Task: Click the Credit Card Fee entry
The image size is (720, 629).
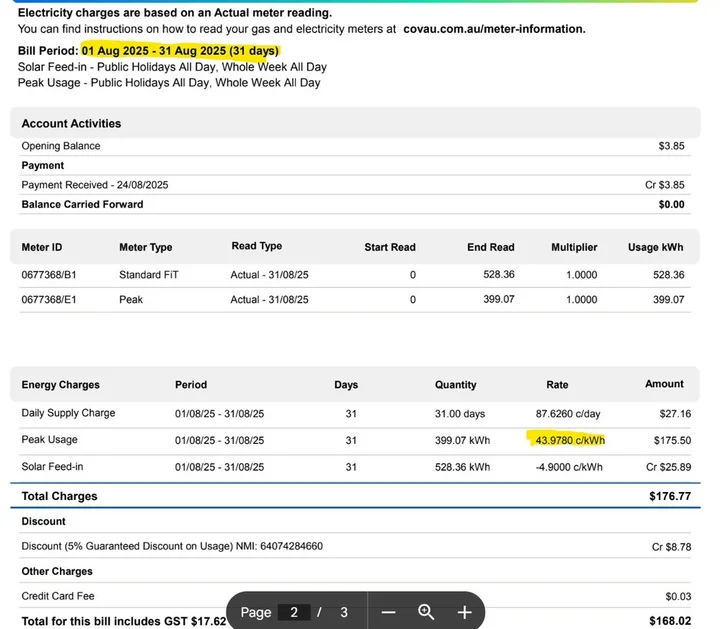Action: (57, 596)
